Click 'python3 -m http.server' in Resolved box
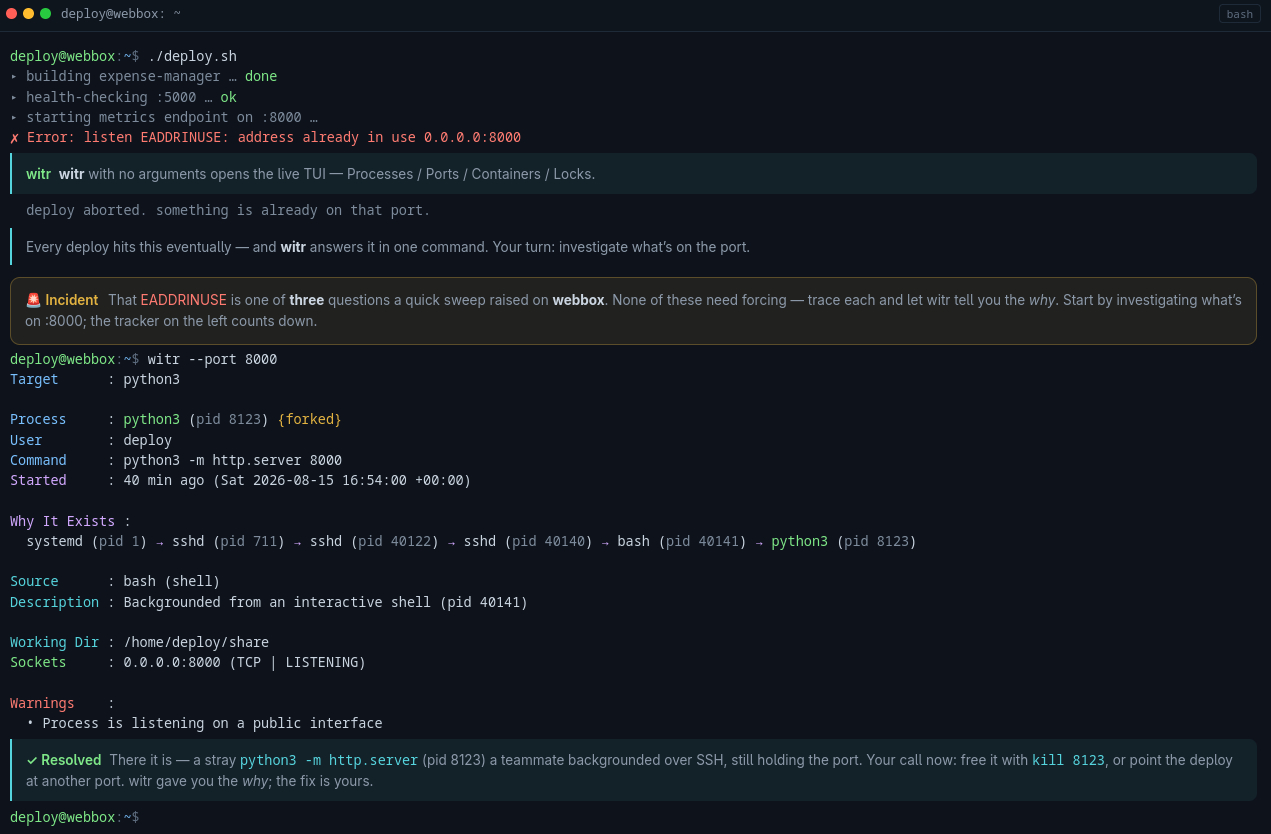 pos(329,760)
